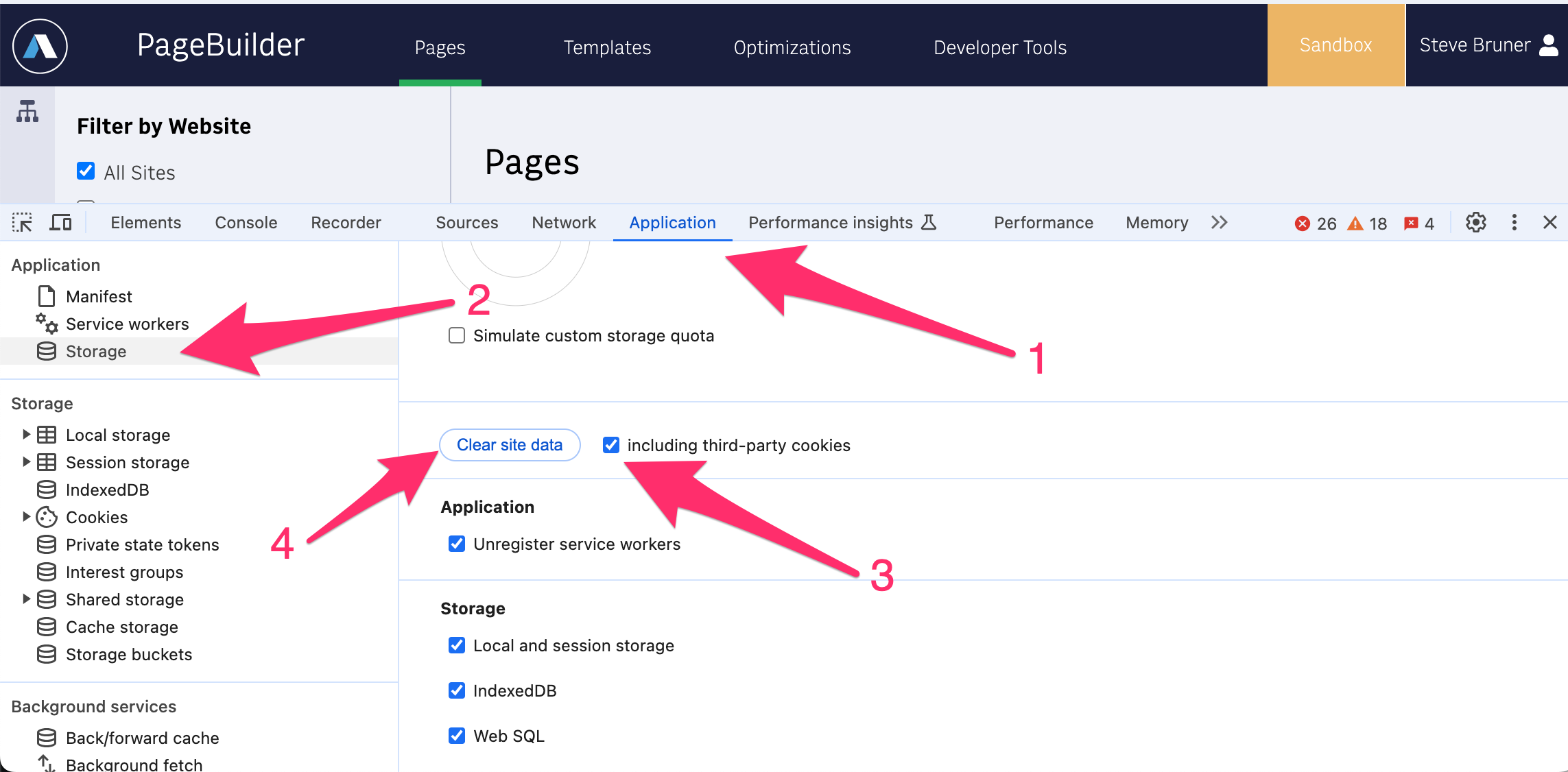Select the Application DevTools tab

tap(673, 223)
